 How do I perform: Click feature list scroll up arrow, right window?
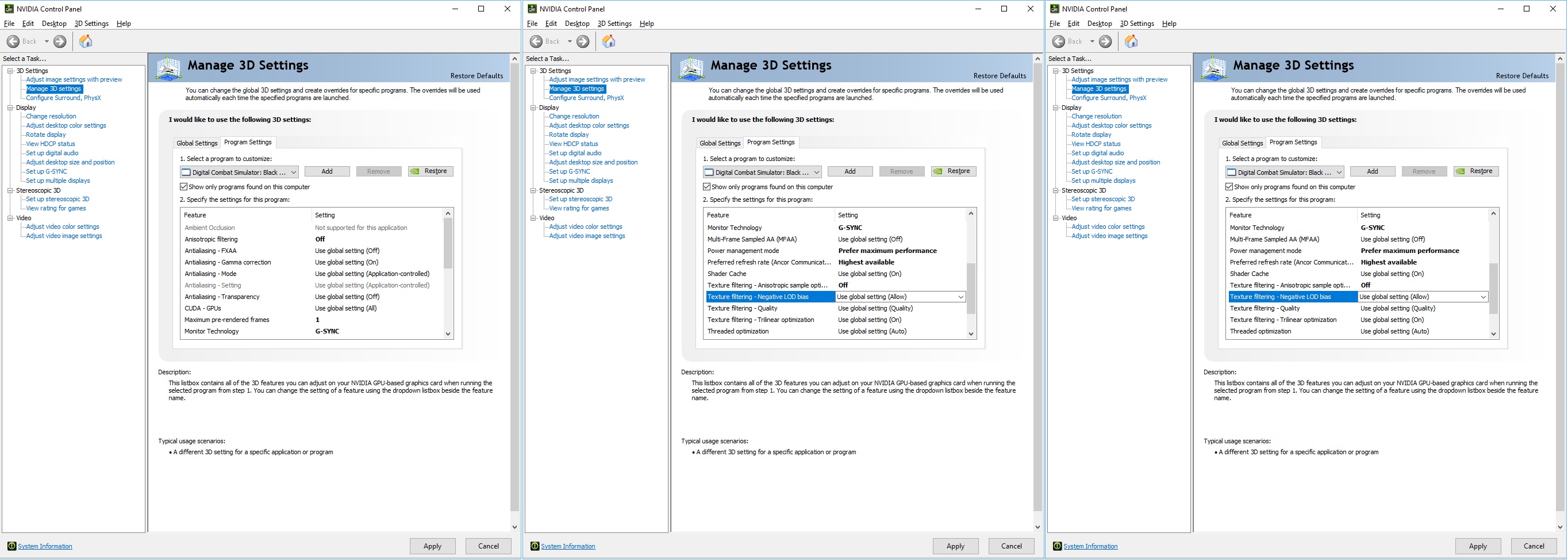pos(1493,213)
